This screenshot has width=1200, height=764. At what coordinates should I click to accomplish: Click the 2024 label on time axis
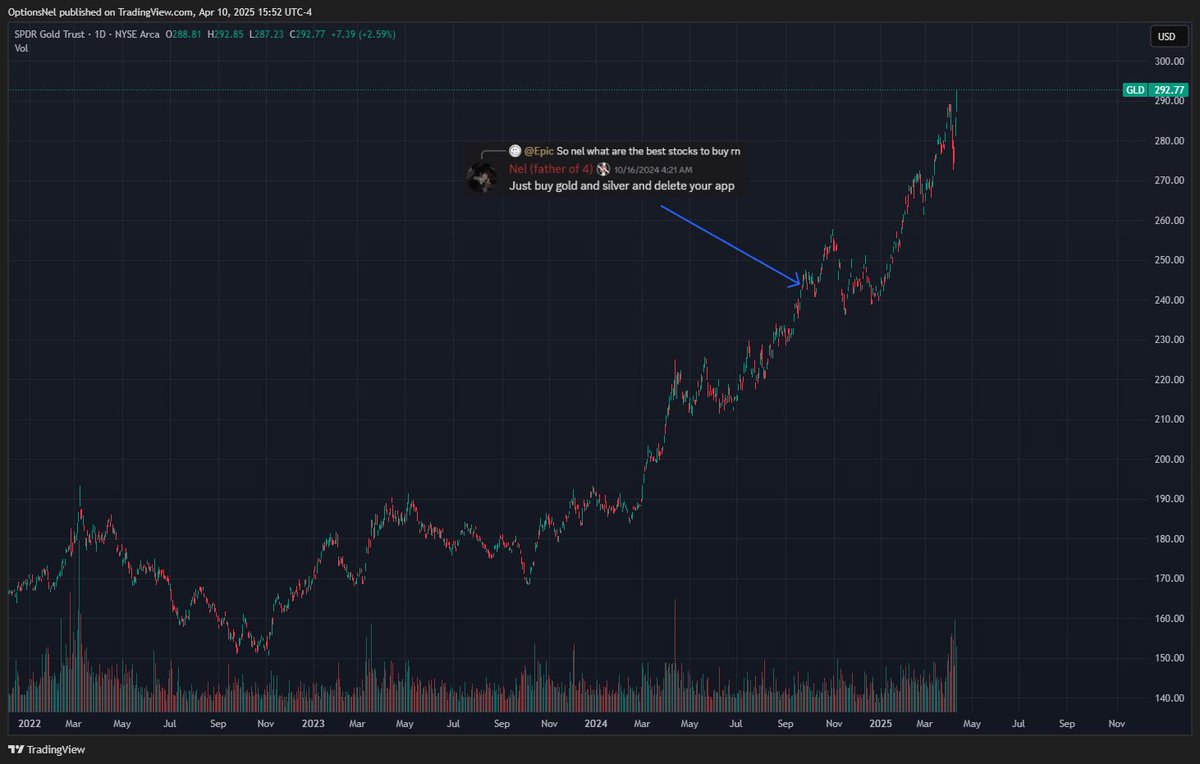596,722
